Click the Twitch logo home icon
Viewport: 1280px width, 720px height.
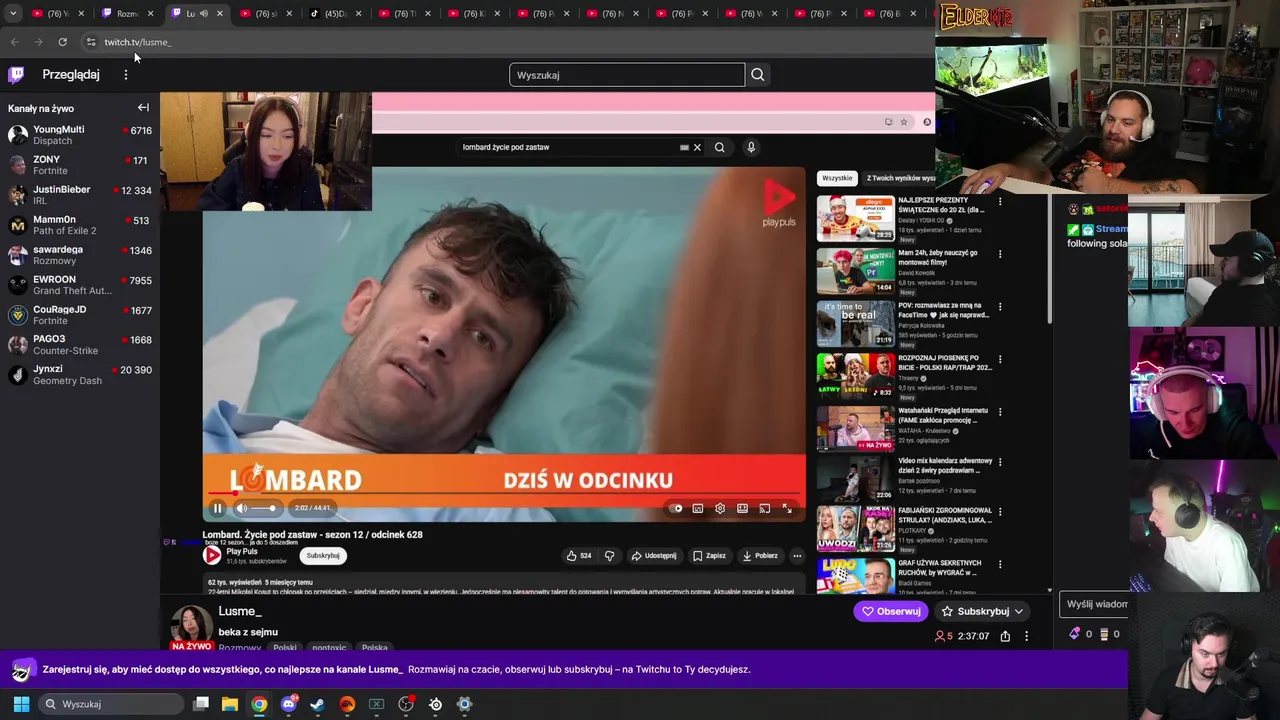click(16, 75)
